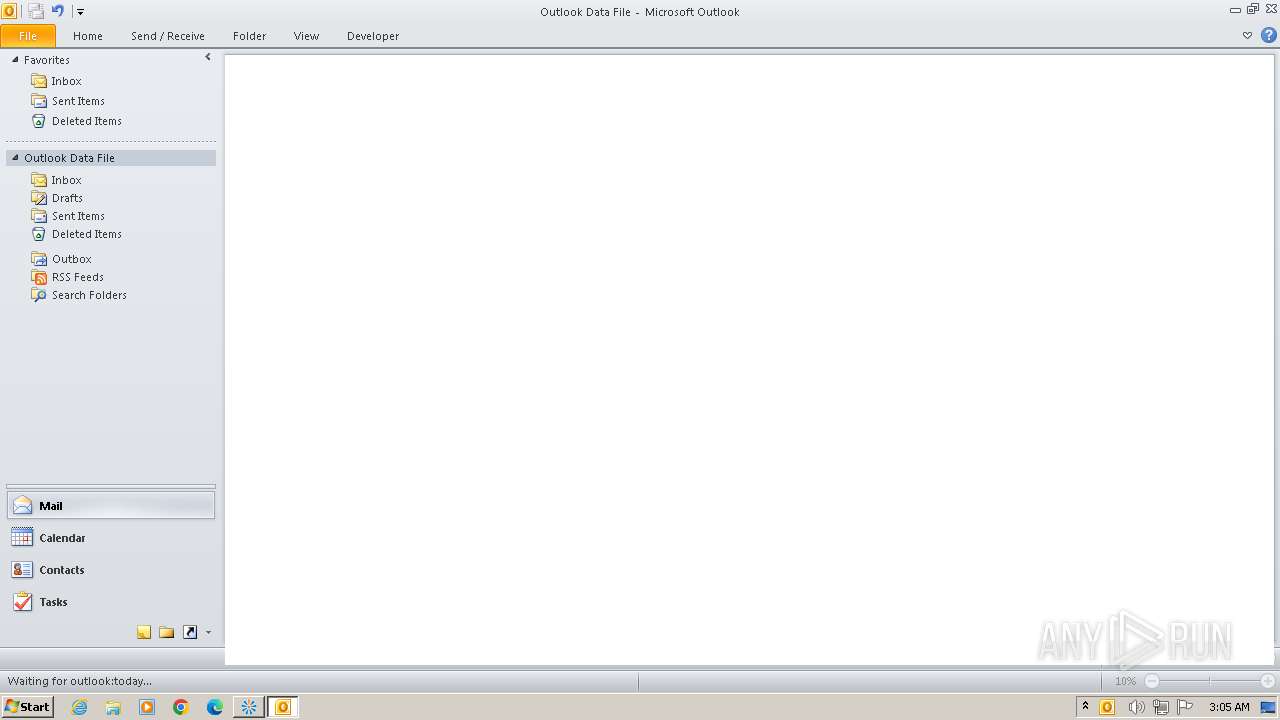Click the Outlook application icon in title bar

pyautogui.click(x=9, y=11)
